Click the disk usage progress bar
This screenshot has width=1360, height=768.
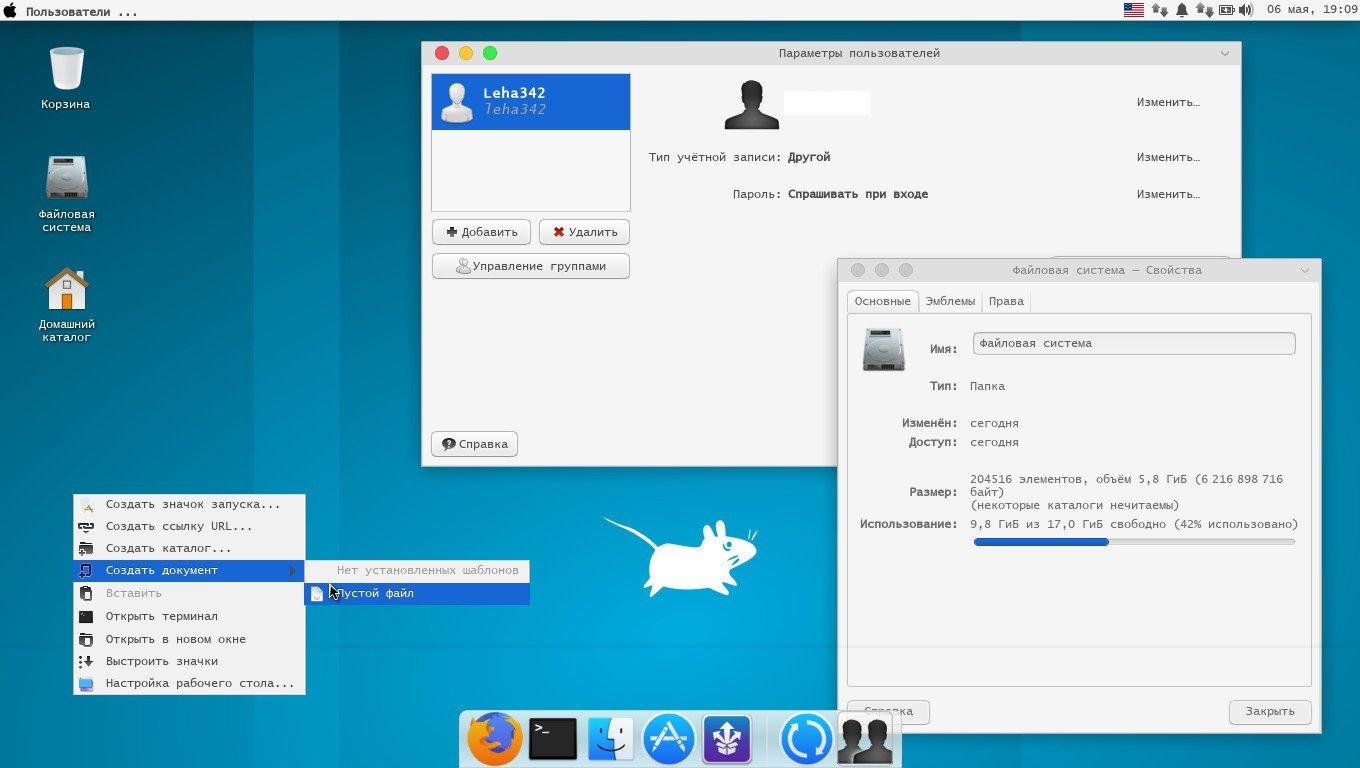(1133, 542)
